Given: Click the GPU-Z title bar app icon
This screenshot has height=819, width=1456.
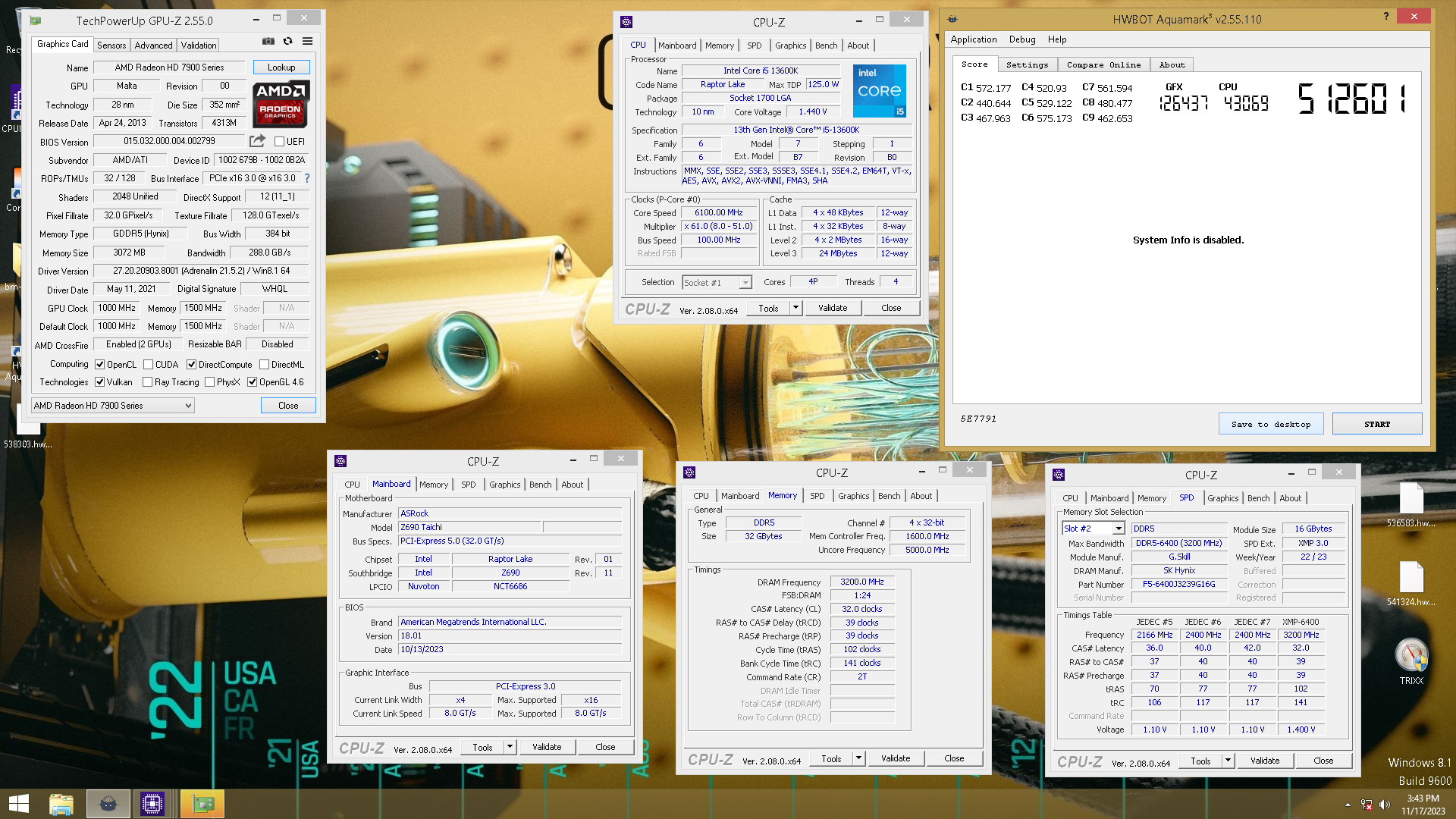Looking at the screenshot, I should click(36, 20).
